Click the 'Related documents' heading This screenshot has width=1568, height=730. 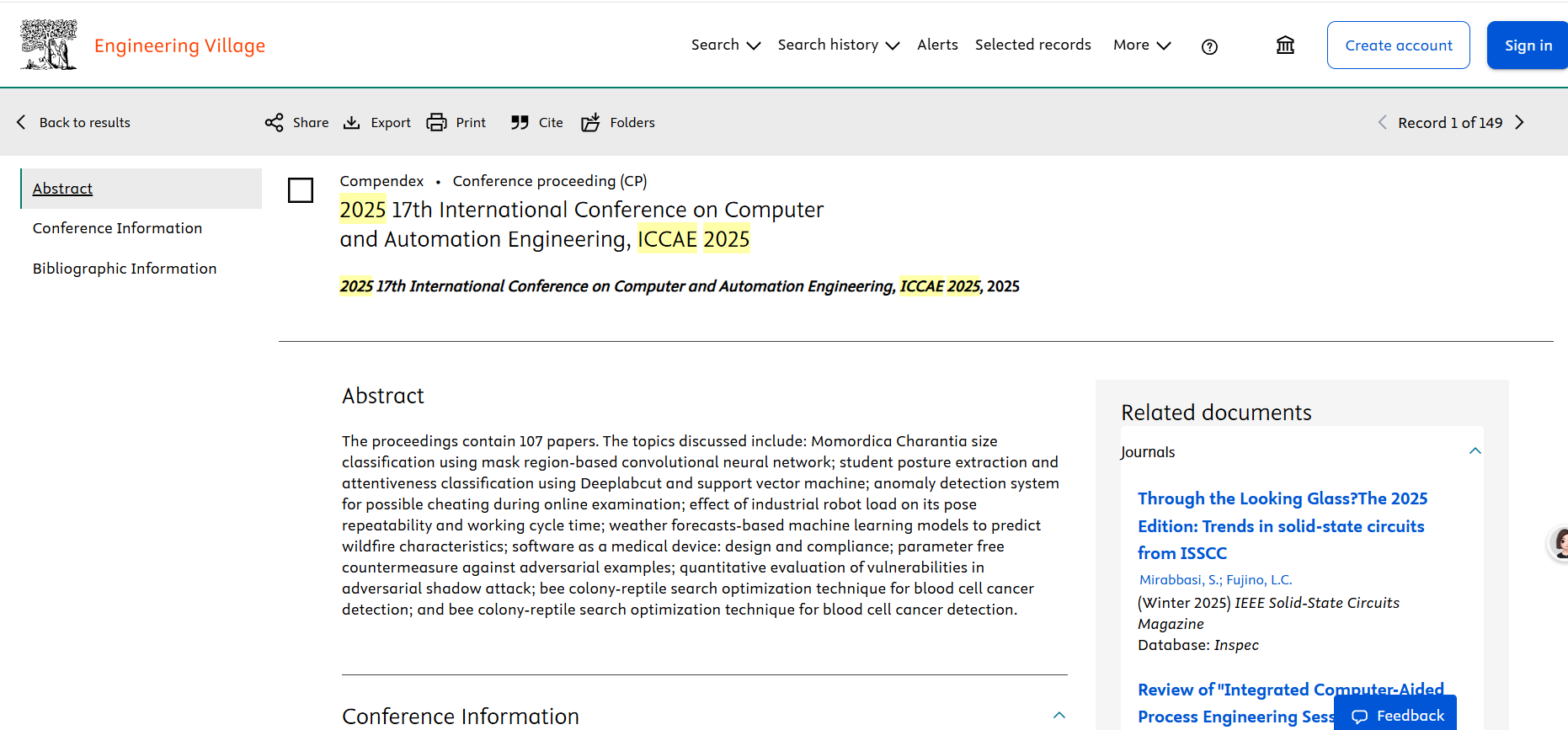pos(1216,413)
